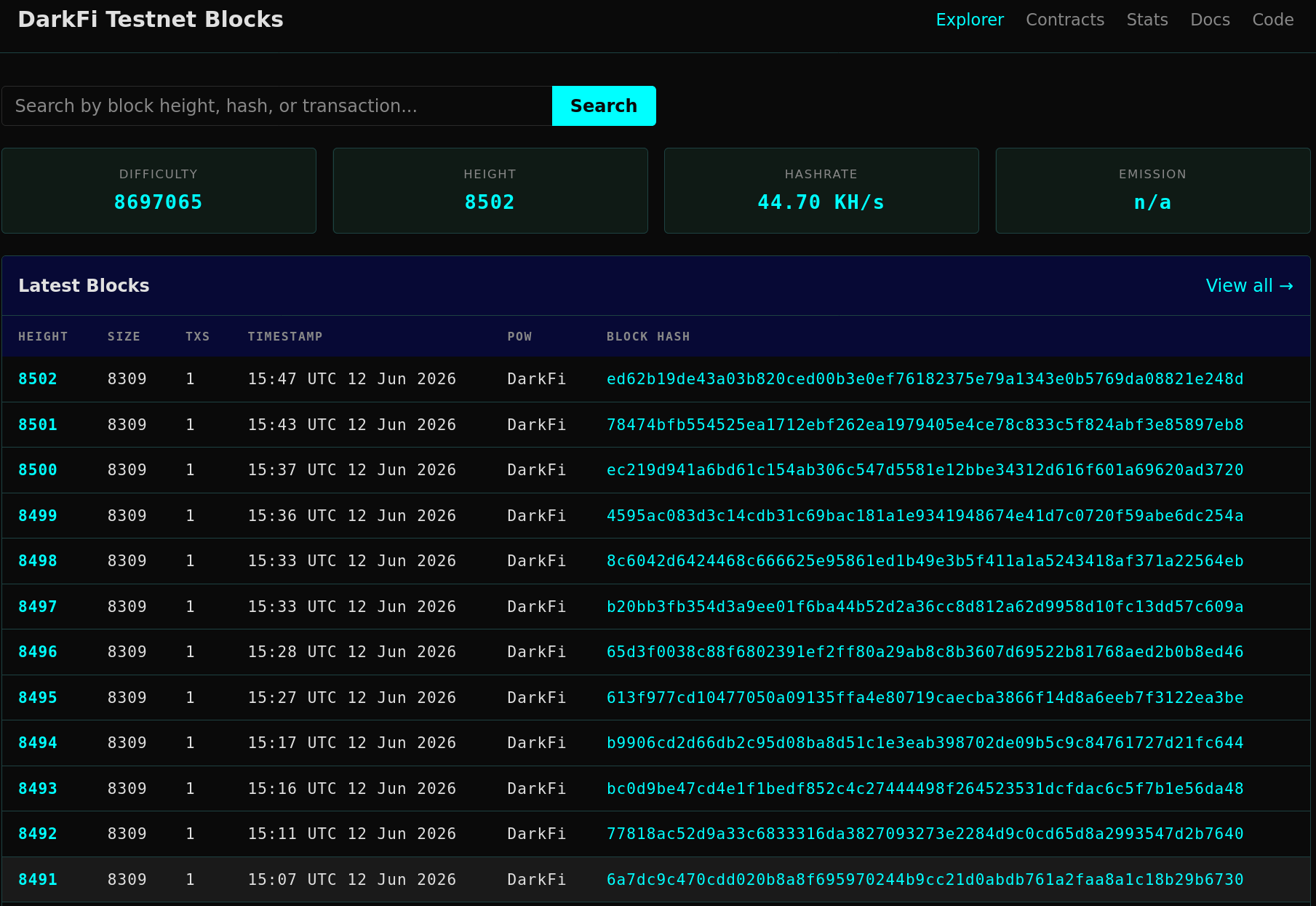Focus the block search input field
This screenshot has width=1316, height=906.
(277, 106)
